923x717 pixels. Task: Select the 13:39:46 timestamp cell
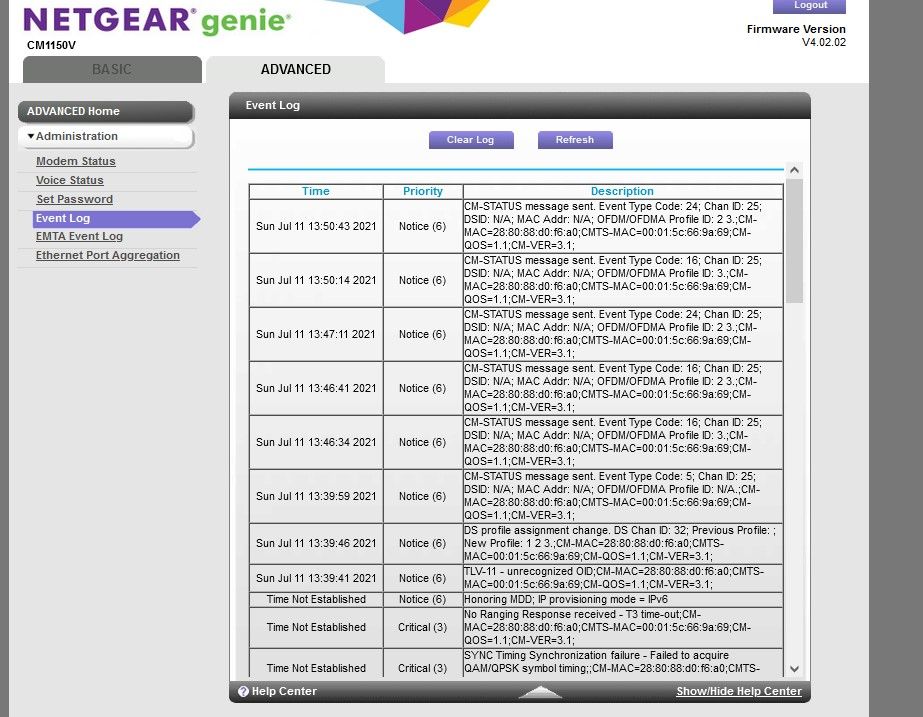pyautogui.click(x=316, y=544)
